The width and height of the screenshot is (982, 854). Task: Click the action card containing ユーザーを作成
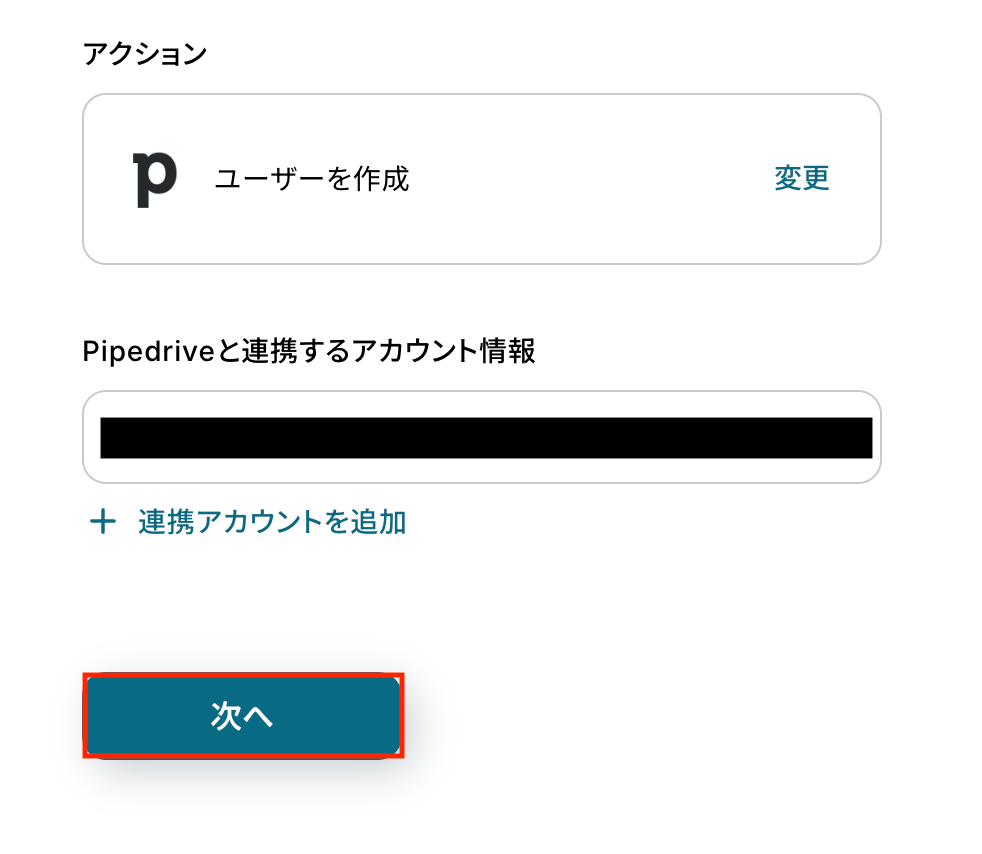point(482,179)
